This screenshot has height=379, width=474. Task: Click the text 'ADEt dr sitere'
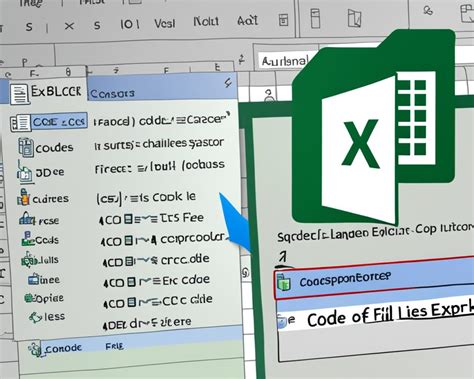(147, 323)
